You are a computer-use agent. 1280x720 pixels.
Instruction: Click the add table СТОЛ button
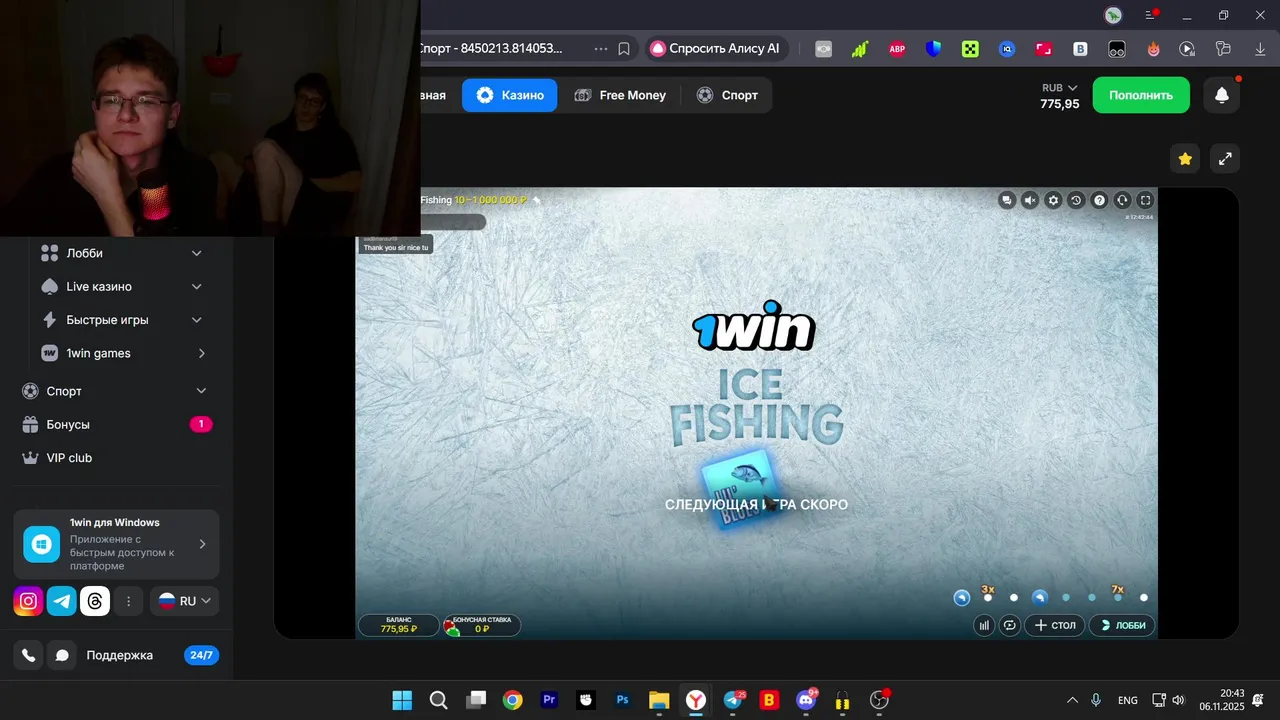[1054, 625]
